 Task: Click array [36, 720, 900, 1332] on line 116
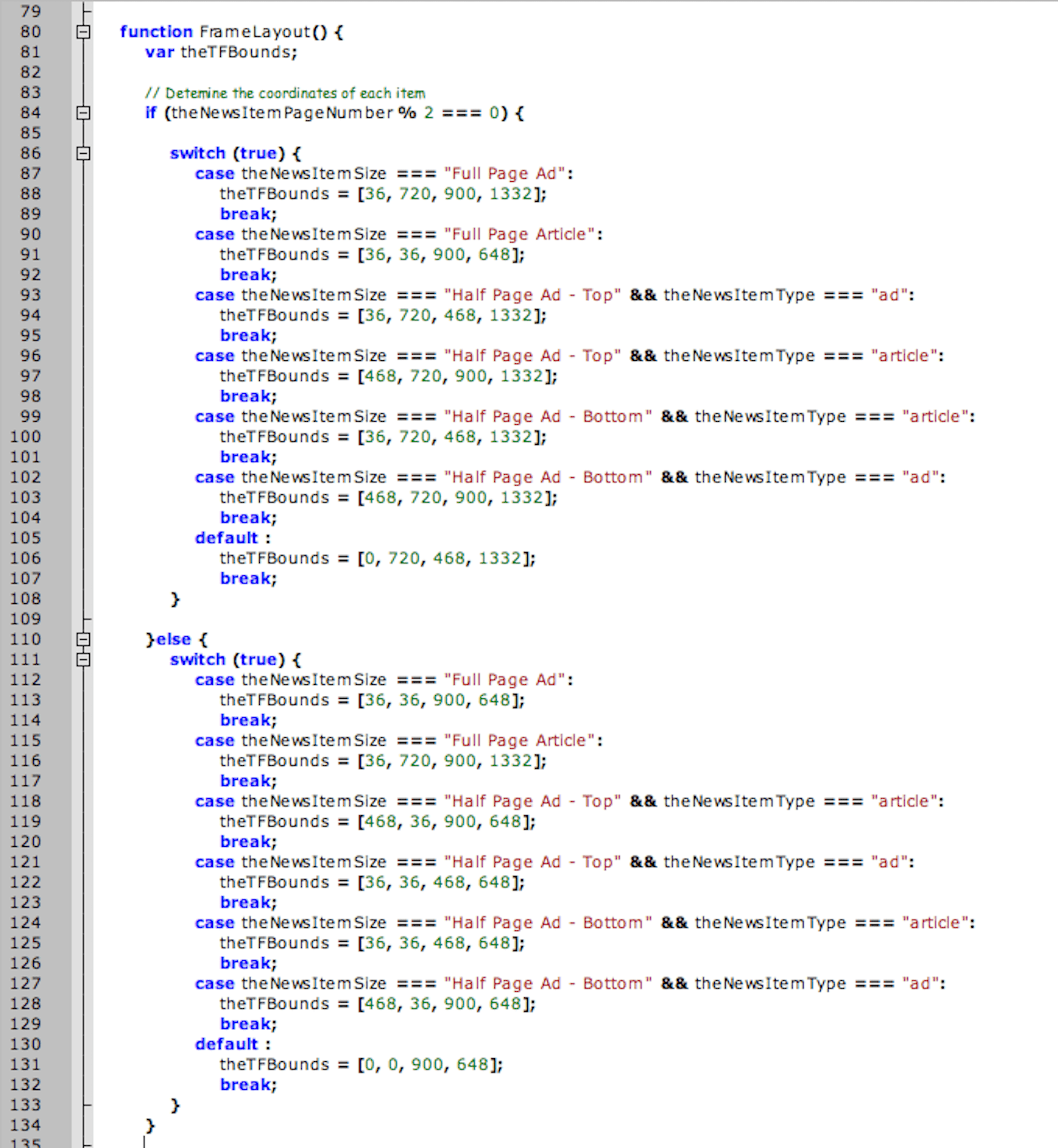tap(450, 761)
